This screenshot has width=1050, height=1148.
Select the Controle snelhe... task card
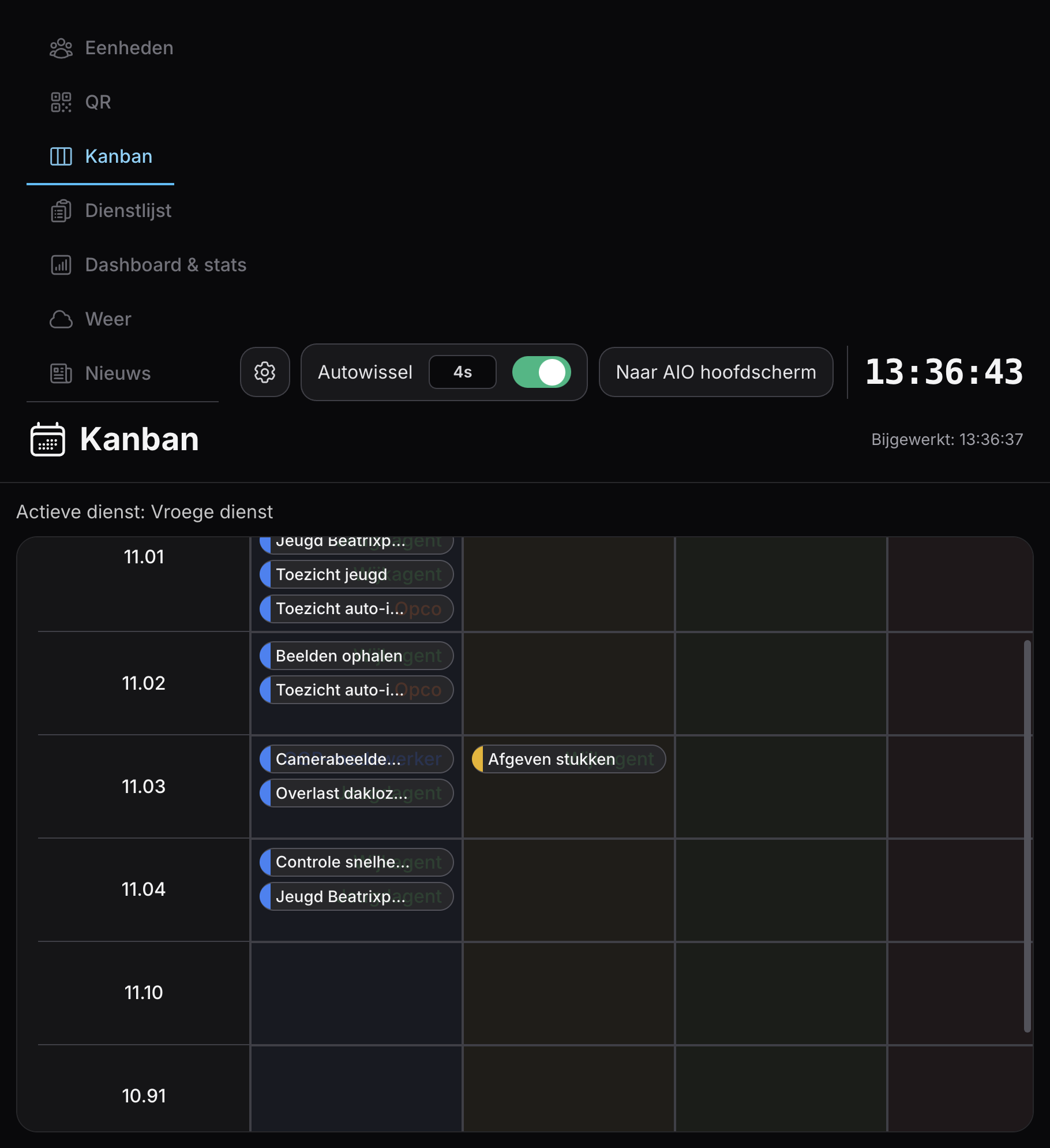point(356,862)
